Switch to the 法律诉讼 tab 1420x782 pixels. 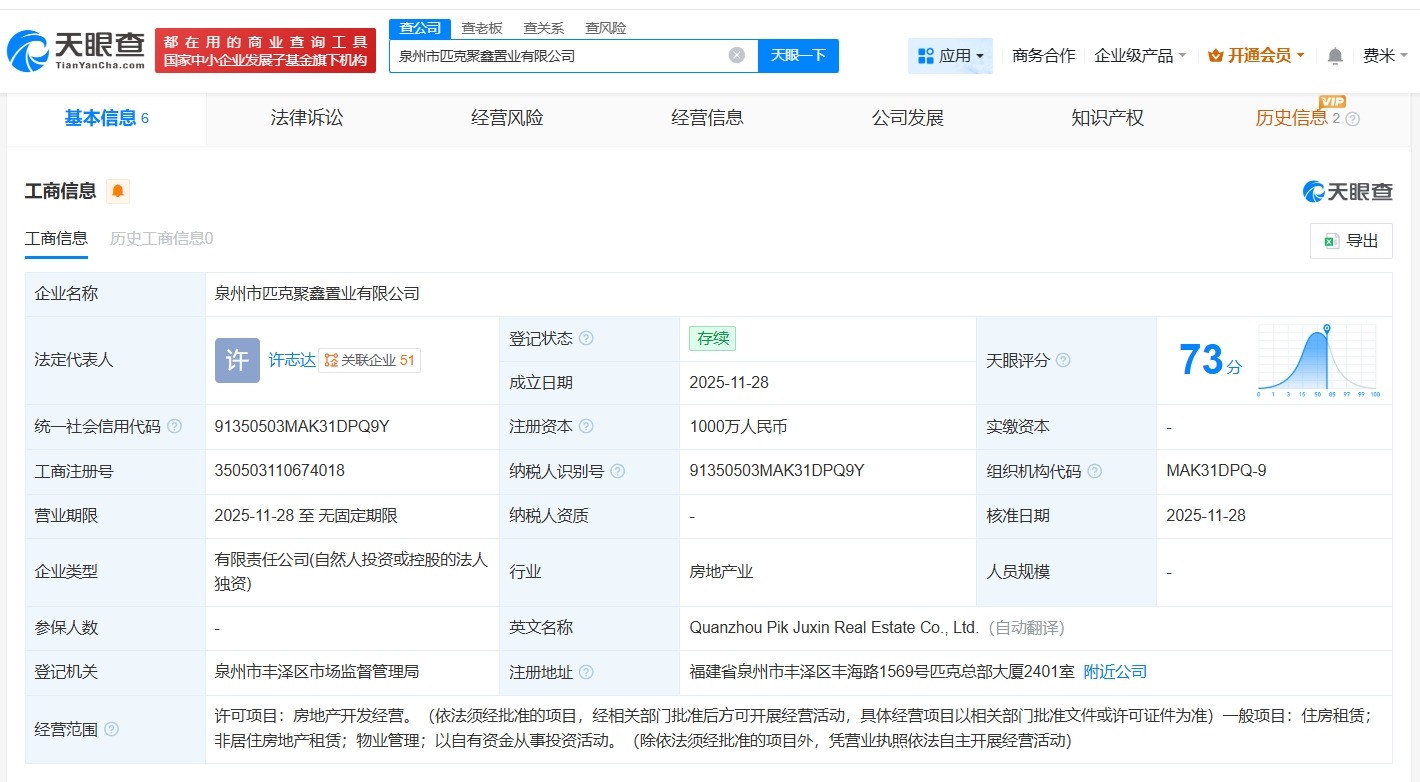(306, 118)
